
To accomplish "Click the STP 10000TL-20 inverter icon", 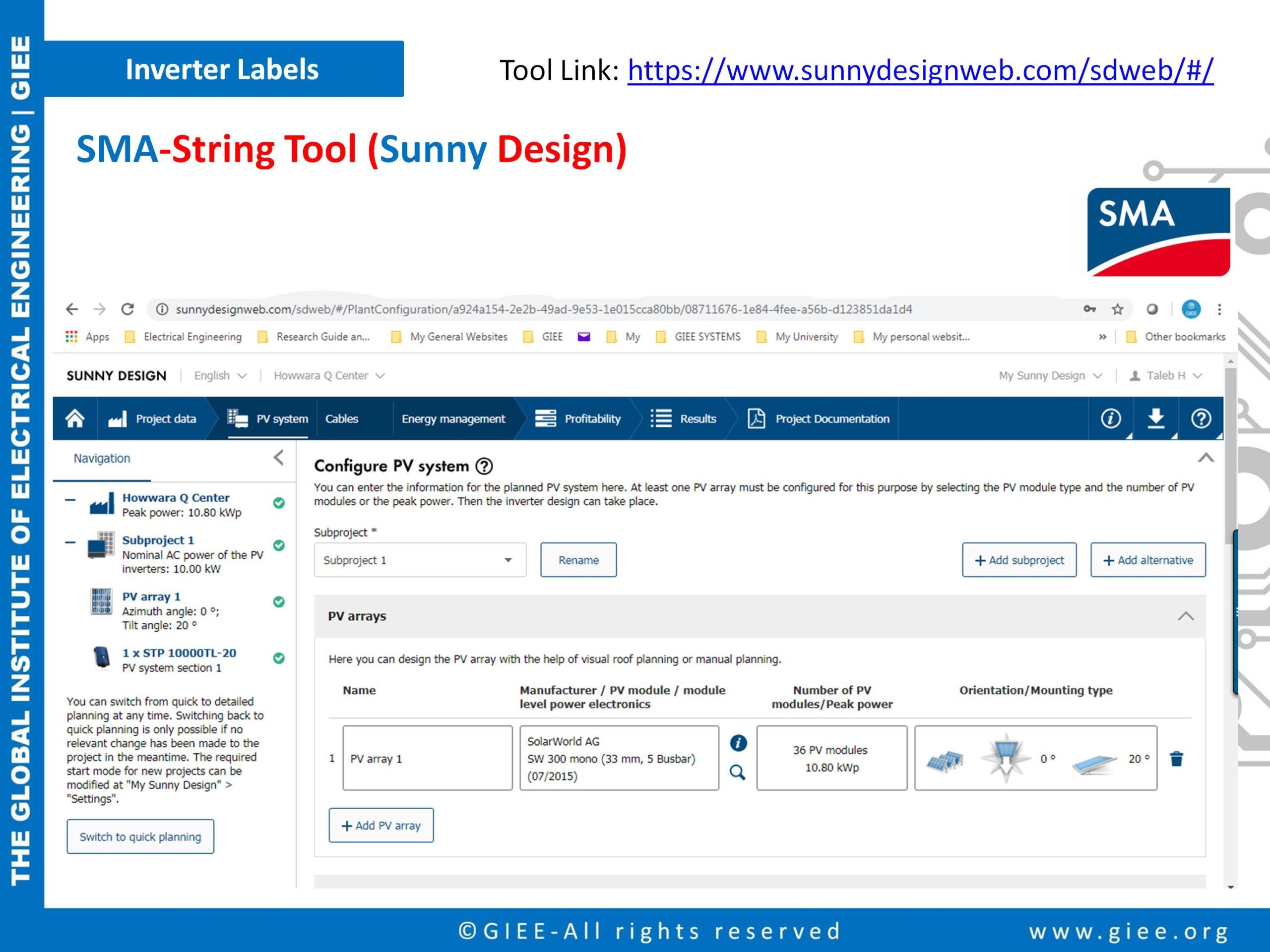I will pos(101,657).
